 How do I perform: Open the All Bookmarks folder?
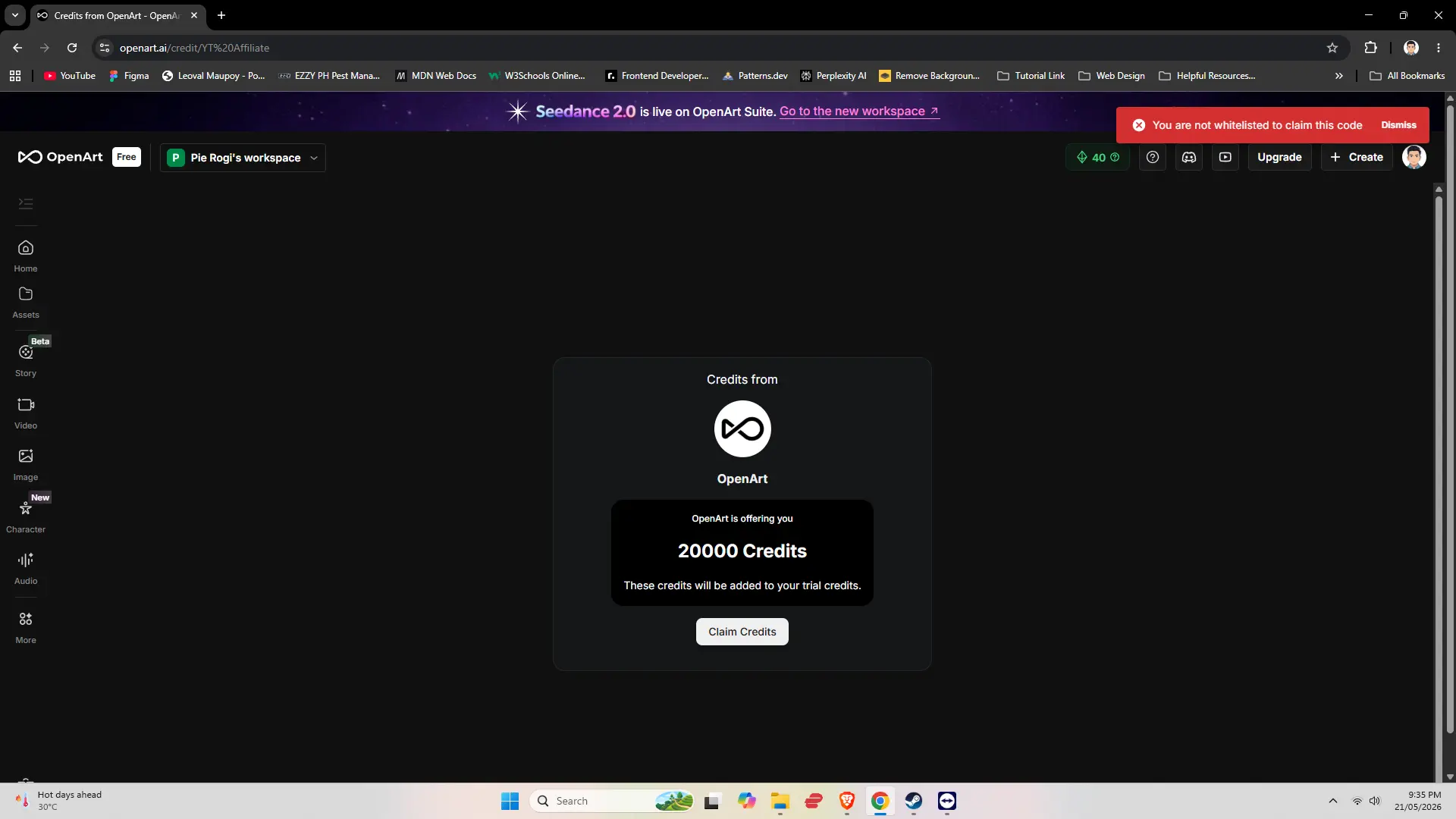1407,76
